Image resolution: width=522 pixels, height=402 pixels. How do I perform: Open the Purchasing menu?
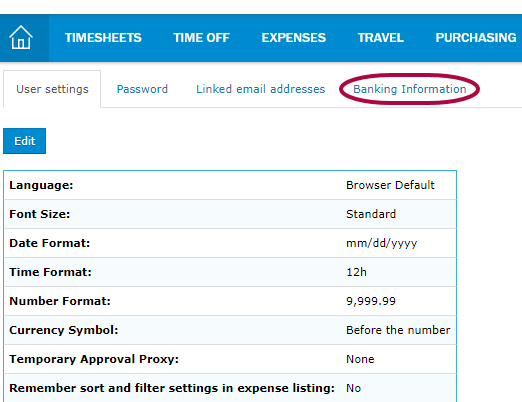pyautogui.click(x=476, y=38)
